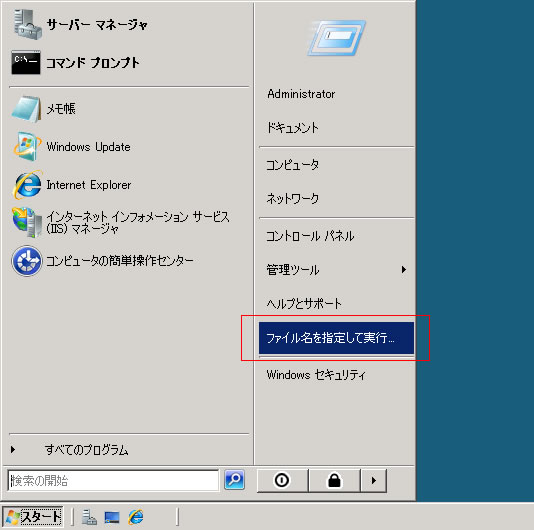Expand the shutdown options arrow

pos(374,480)
